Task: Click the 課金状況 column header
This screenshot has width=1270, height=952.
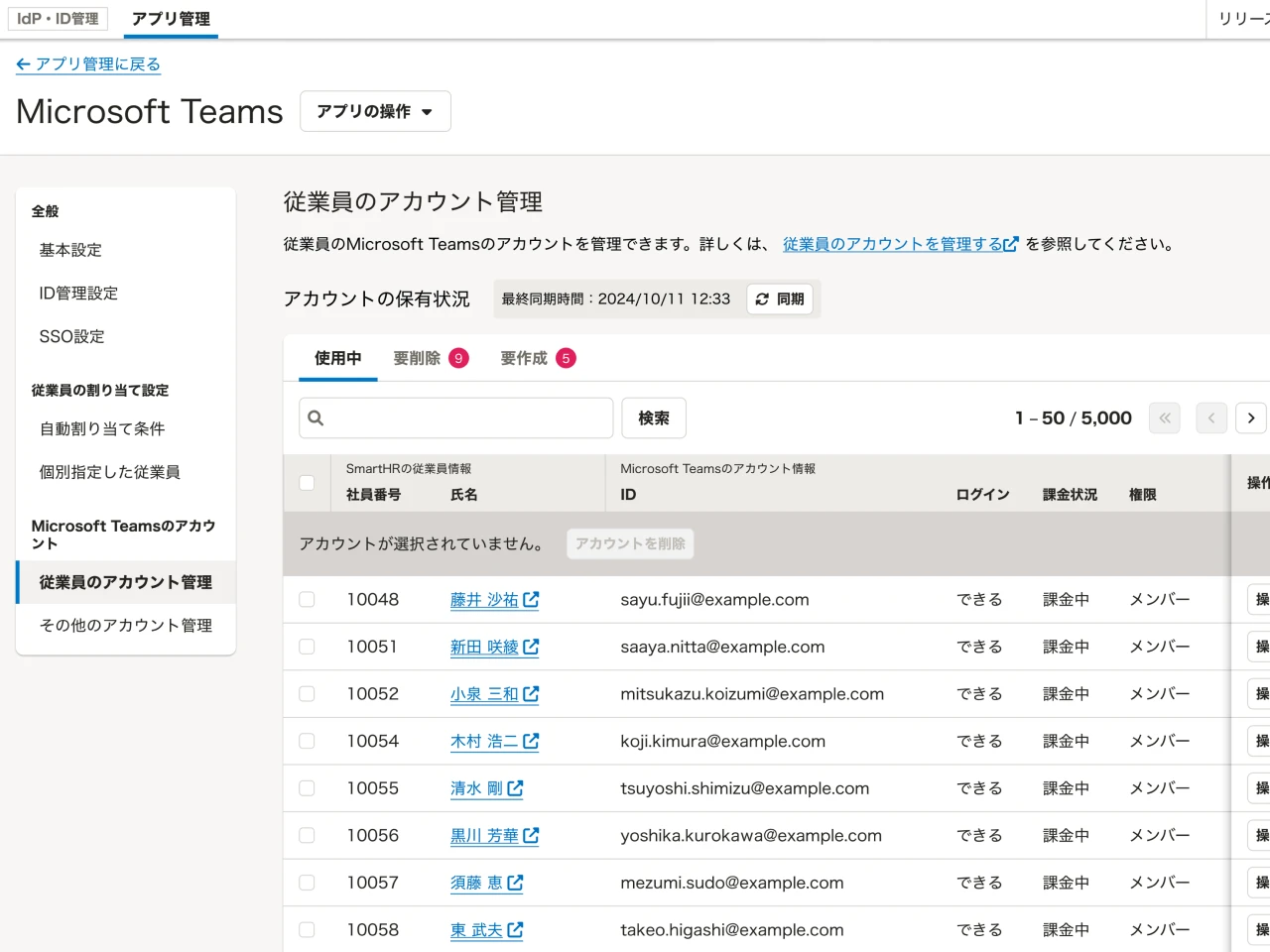Action: (1070, 495)
